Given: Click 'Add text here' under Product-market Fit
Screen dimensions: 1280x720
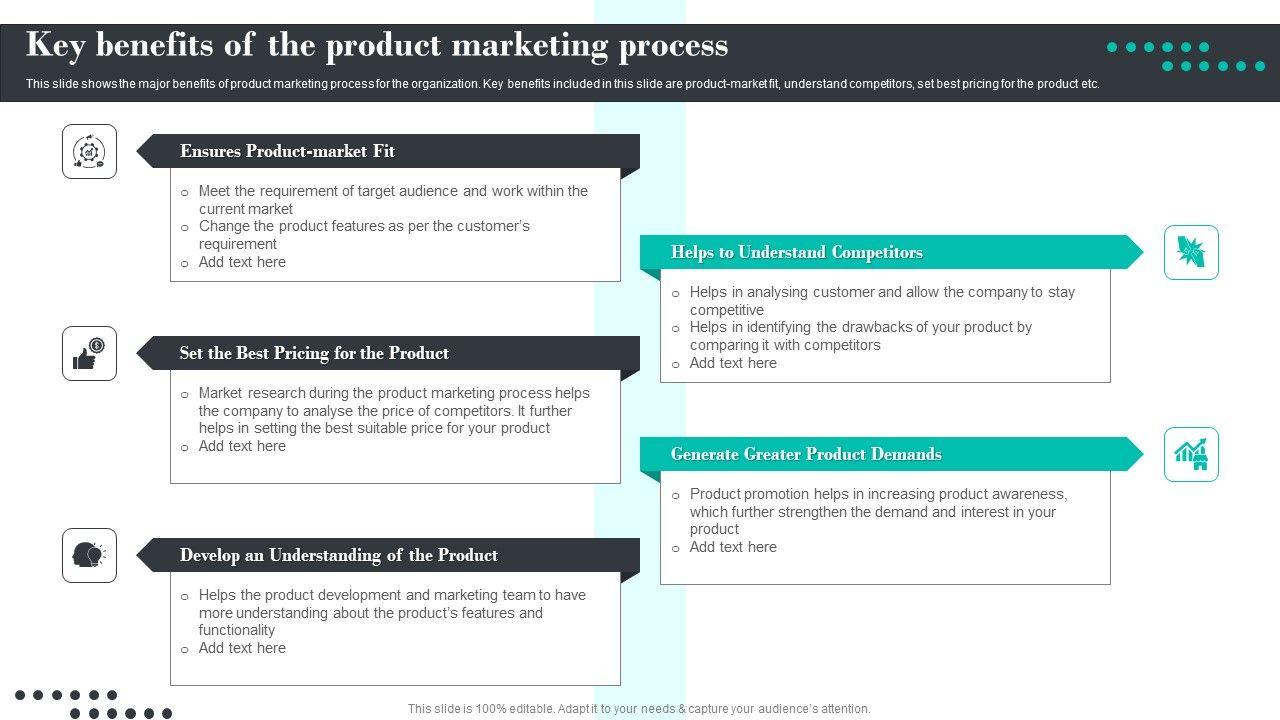Looking at the screenshot, I should click(x=242, y=262).
